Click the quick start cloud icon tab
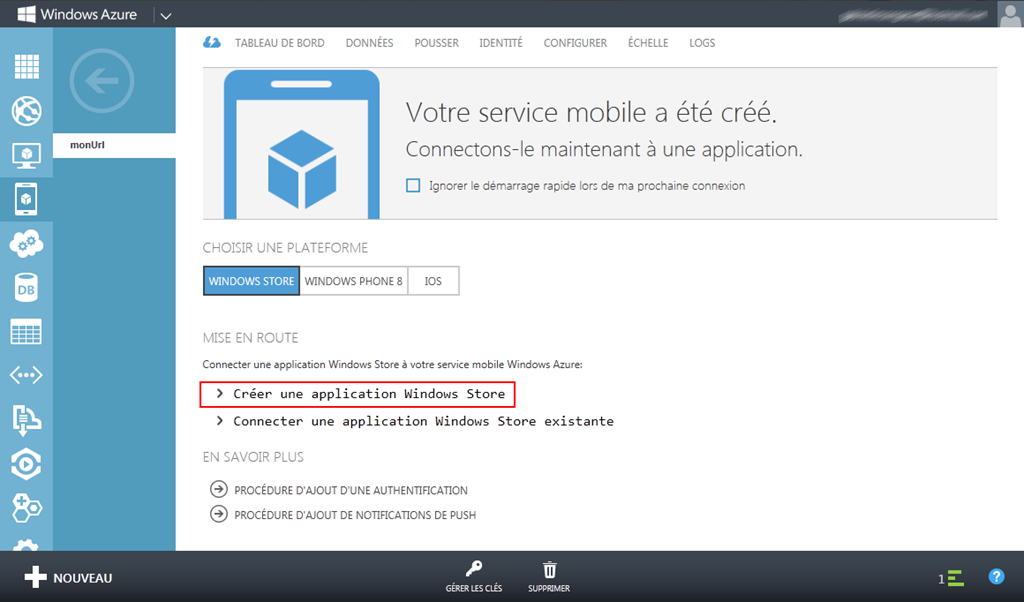The image size is (1024, 602). tap(212, 42)
